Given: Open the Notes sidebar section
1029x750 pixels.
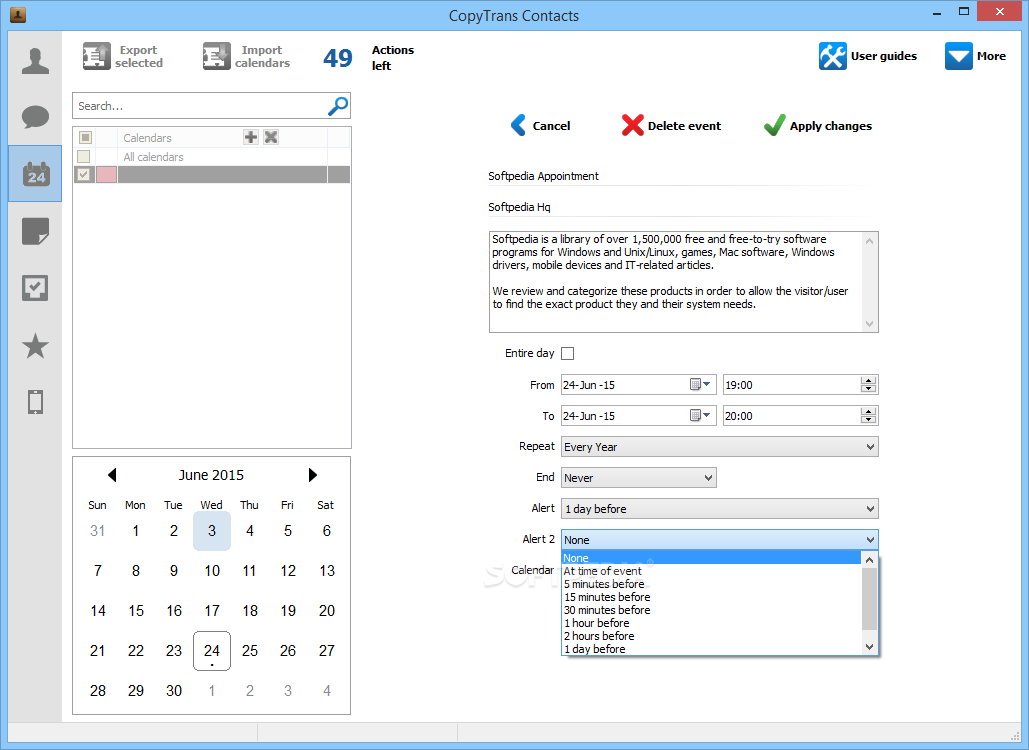Looking at the screenshot, I should 35,231.
